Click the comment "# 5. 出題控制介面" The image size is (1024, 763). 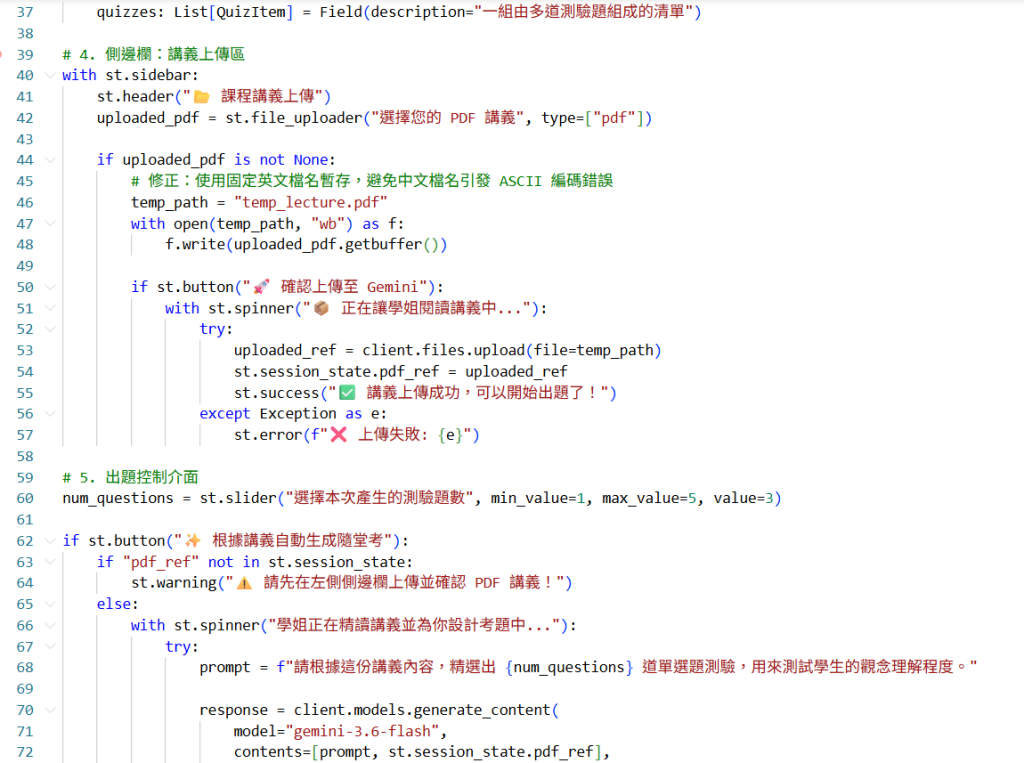click(x=131, y=478)
